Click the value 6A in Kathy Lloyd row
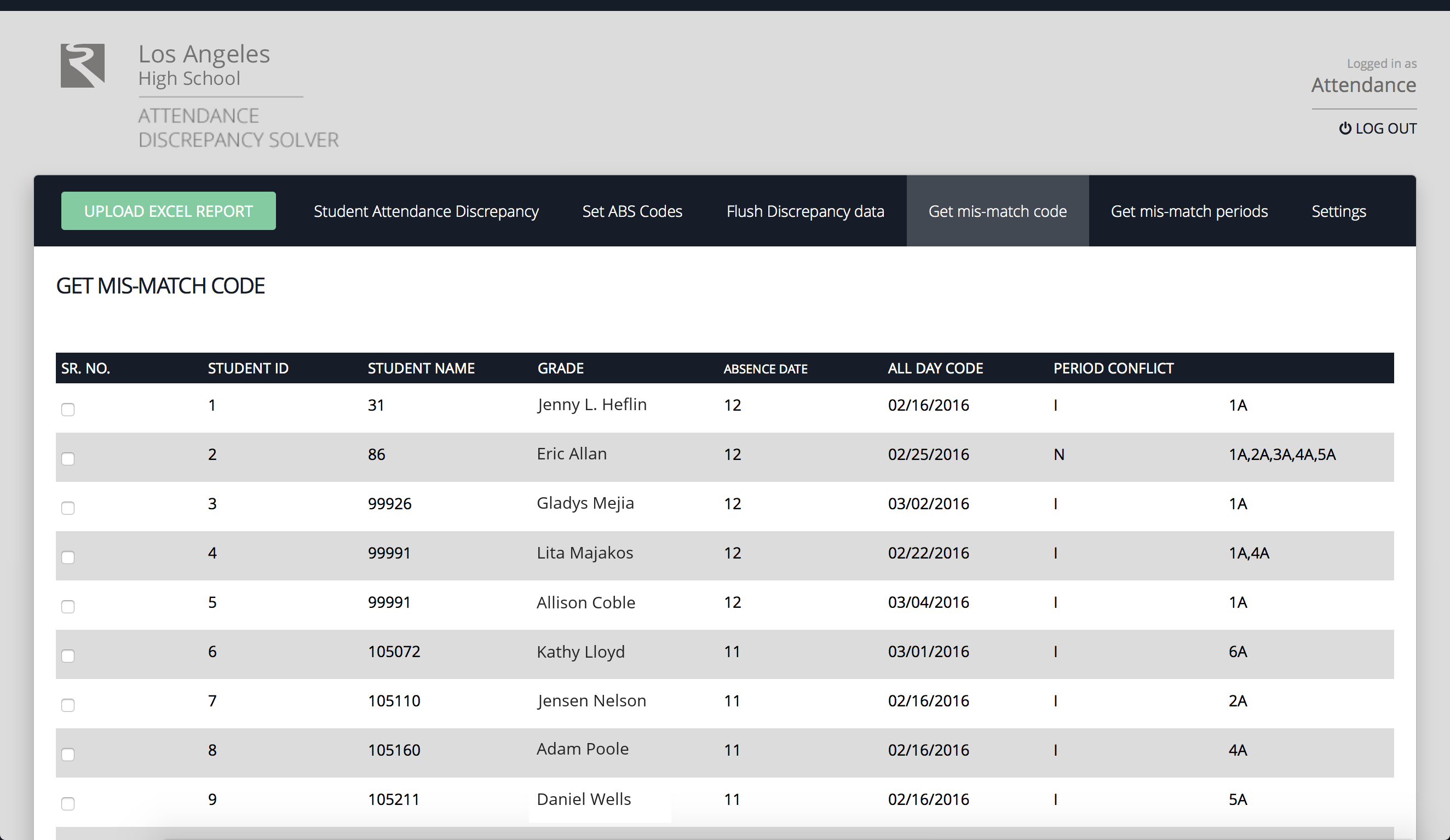This screenshot has width=1450, height=840. pos(1238,652)
